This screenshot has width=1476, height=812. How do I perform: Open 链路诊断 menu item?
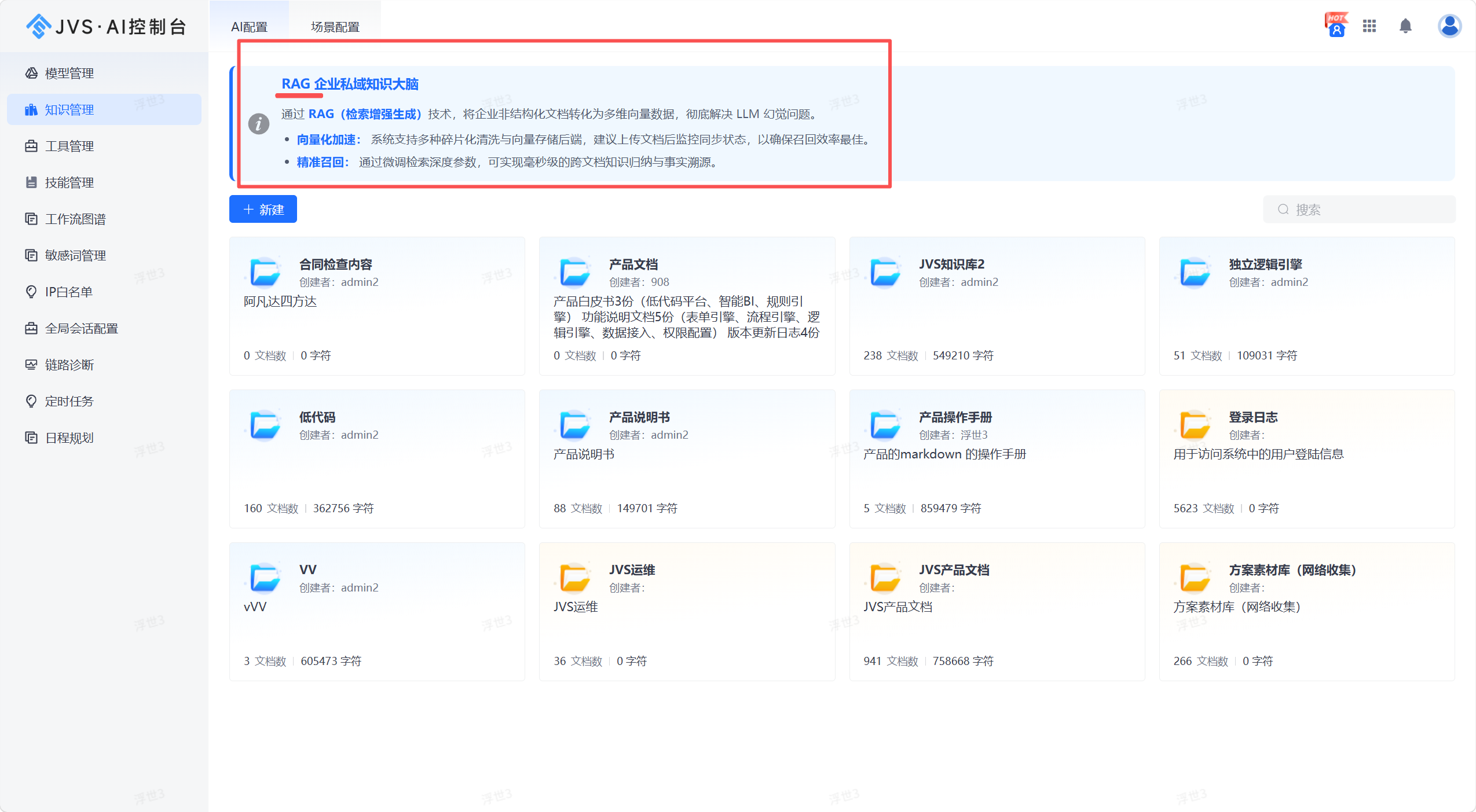pyautogui.click(x=104, y=365)
